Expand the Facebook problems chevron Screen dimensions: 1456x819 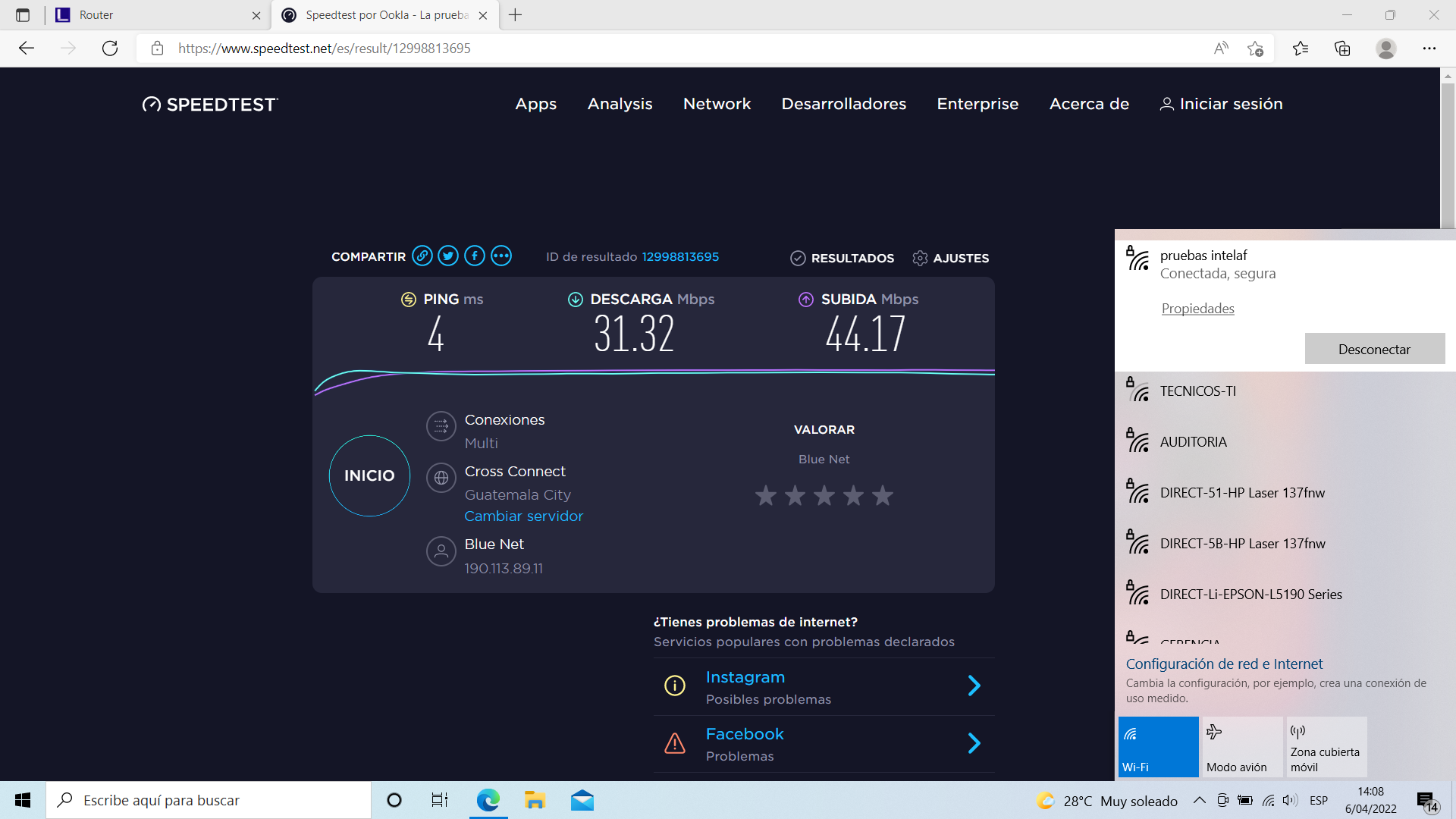[x=974, y=743]
